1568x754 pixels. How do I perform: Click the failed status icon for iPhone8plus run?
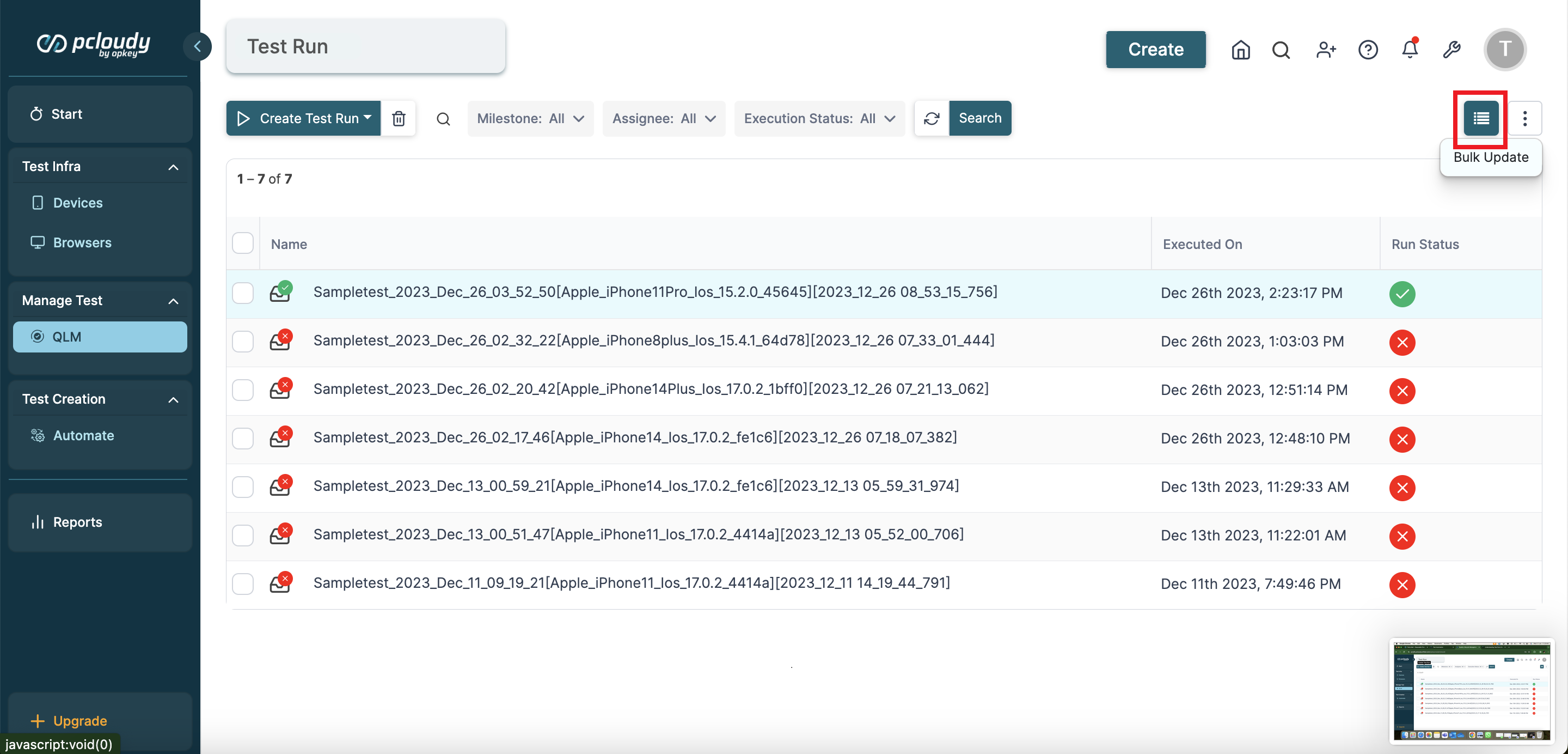pos(1402,342)
